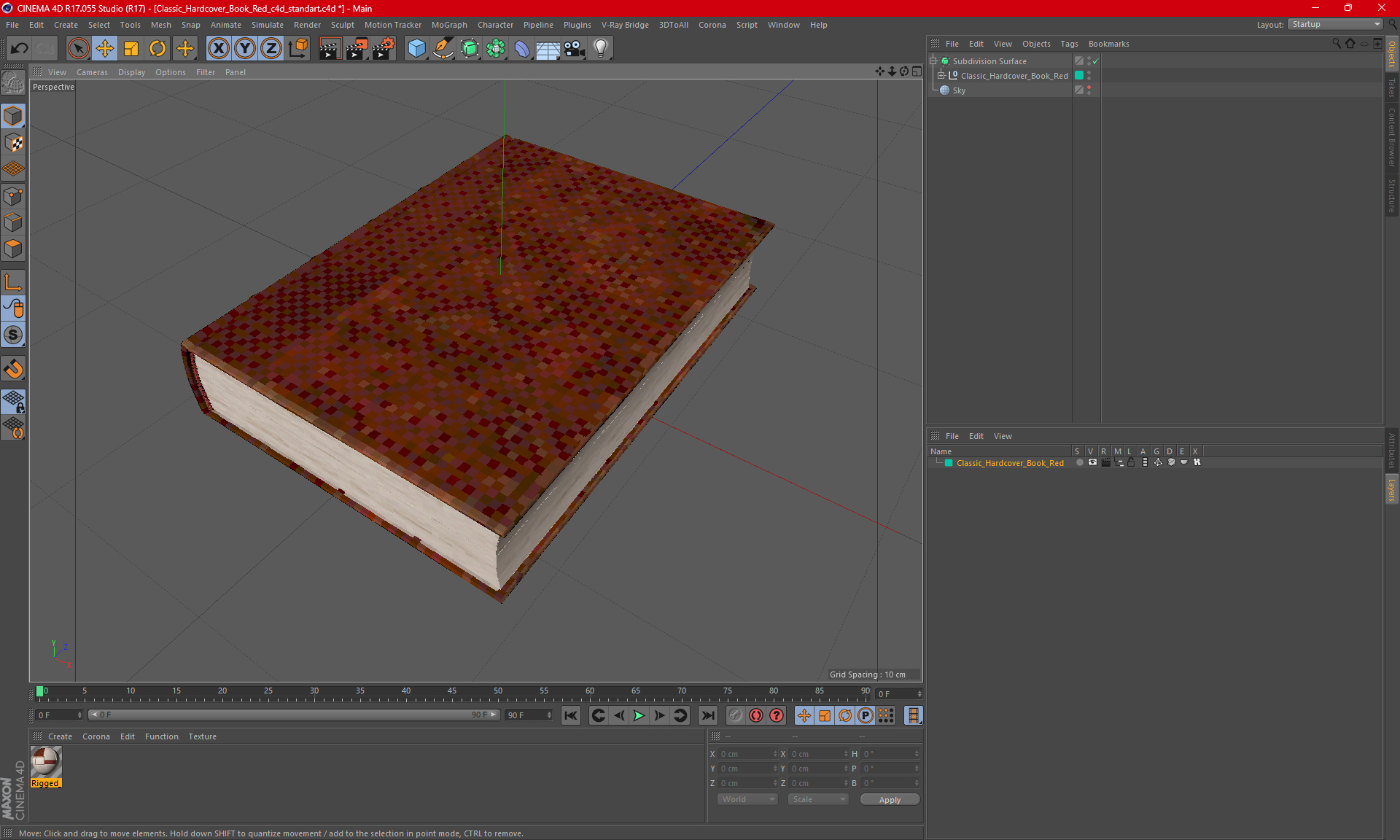This screenshot has height=840, width=1400.
Task: Toggle Y axis lock
Action: (245, 48)
